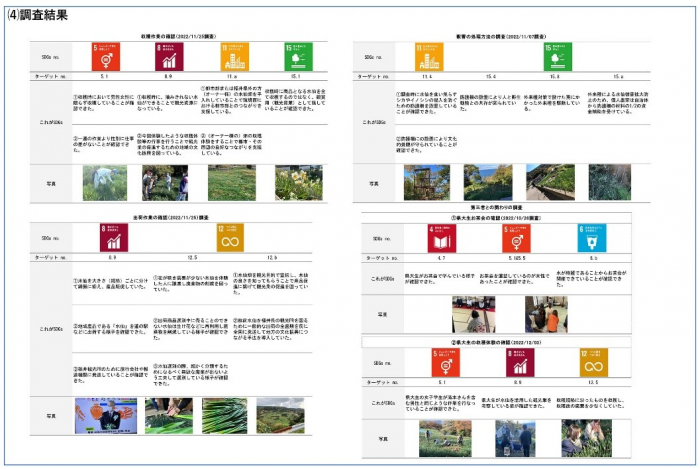This screenshot has width=700, height=469.
Task: Click the SDG 12 infinity icon in the bottom-left table
Action: coord(232,239)
